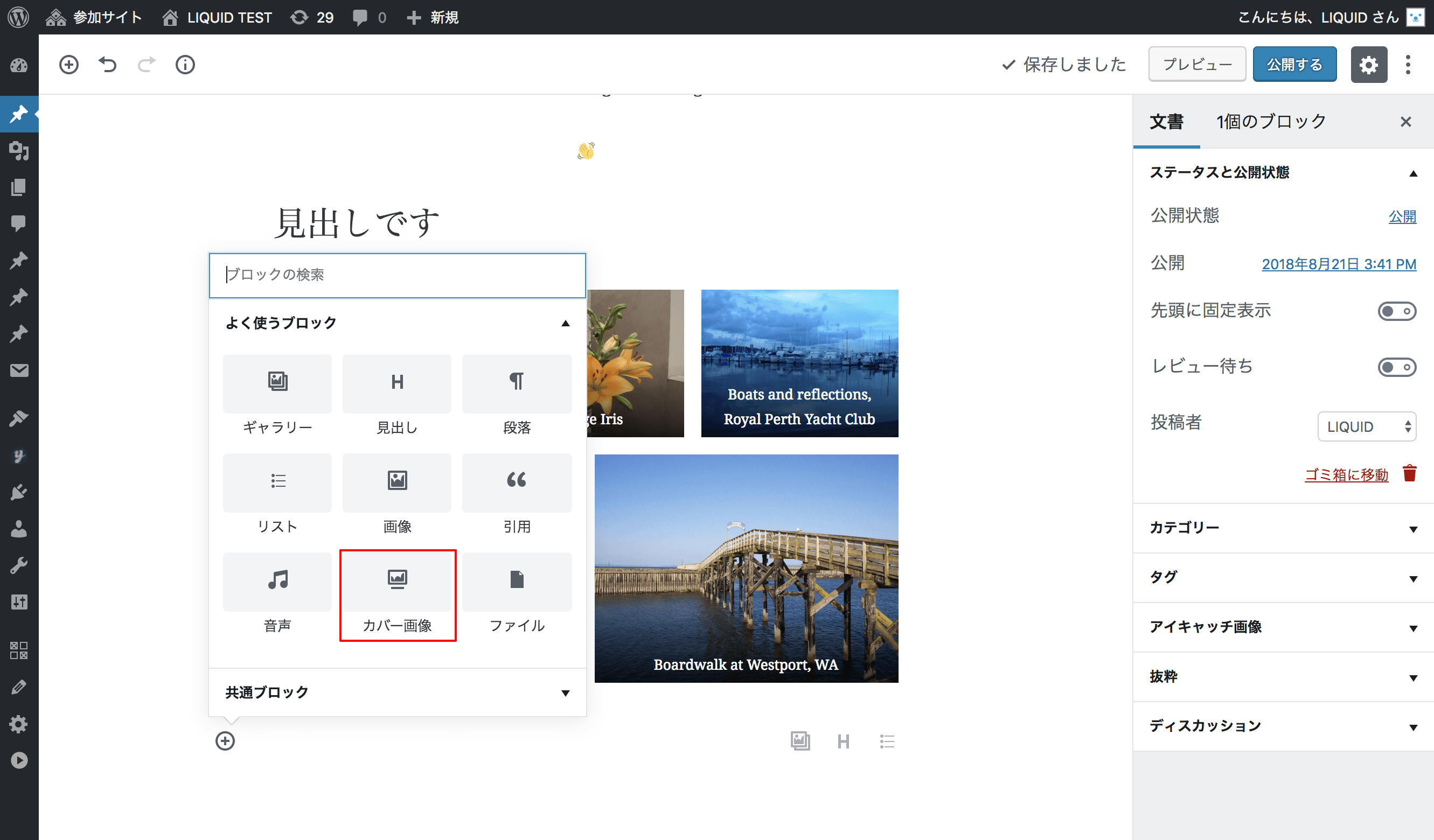
Task: Select the Boardwalk at Westport gallery image
Action: click(x=746, y=568)
